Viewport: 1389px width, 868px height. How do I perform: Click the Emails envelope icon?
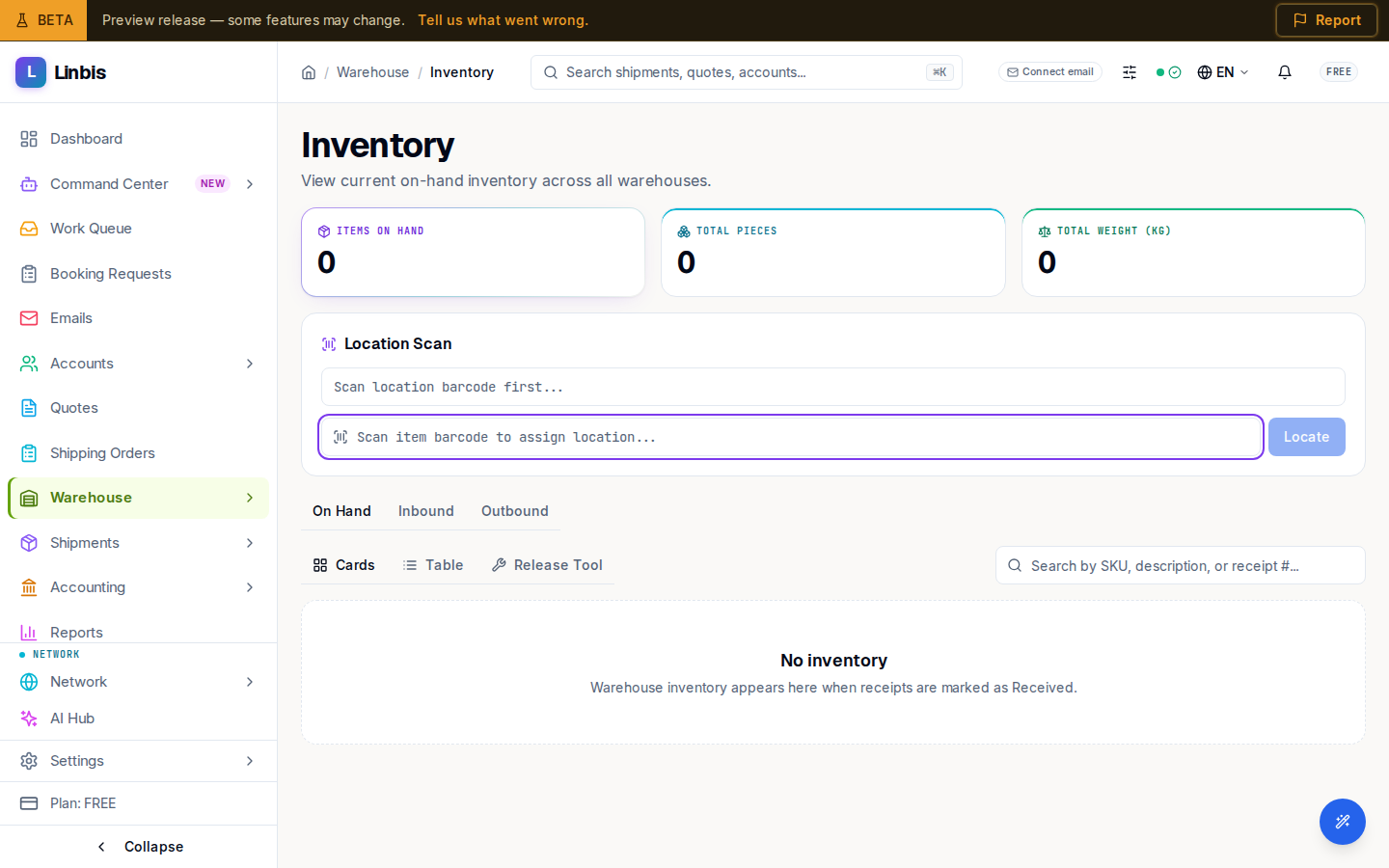tap(29, 318)
